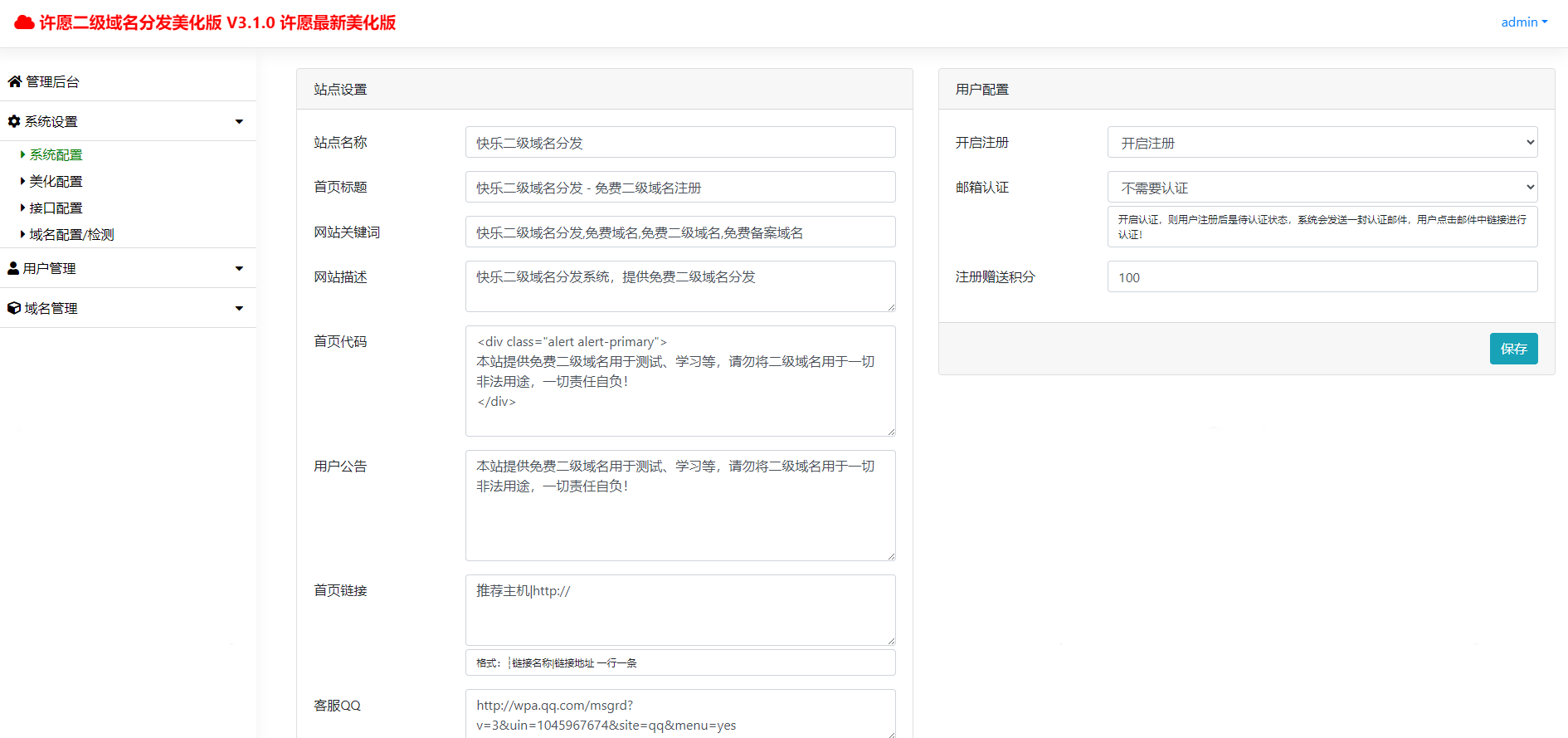Click the 保存 button
This screenshot has height=738, width=1568.
pyautogui.click(x=1513, y=349)
